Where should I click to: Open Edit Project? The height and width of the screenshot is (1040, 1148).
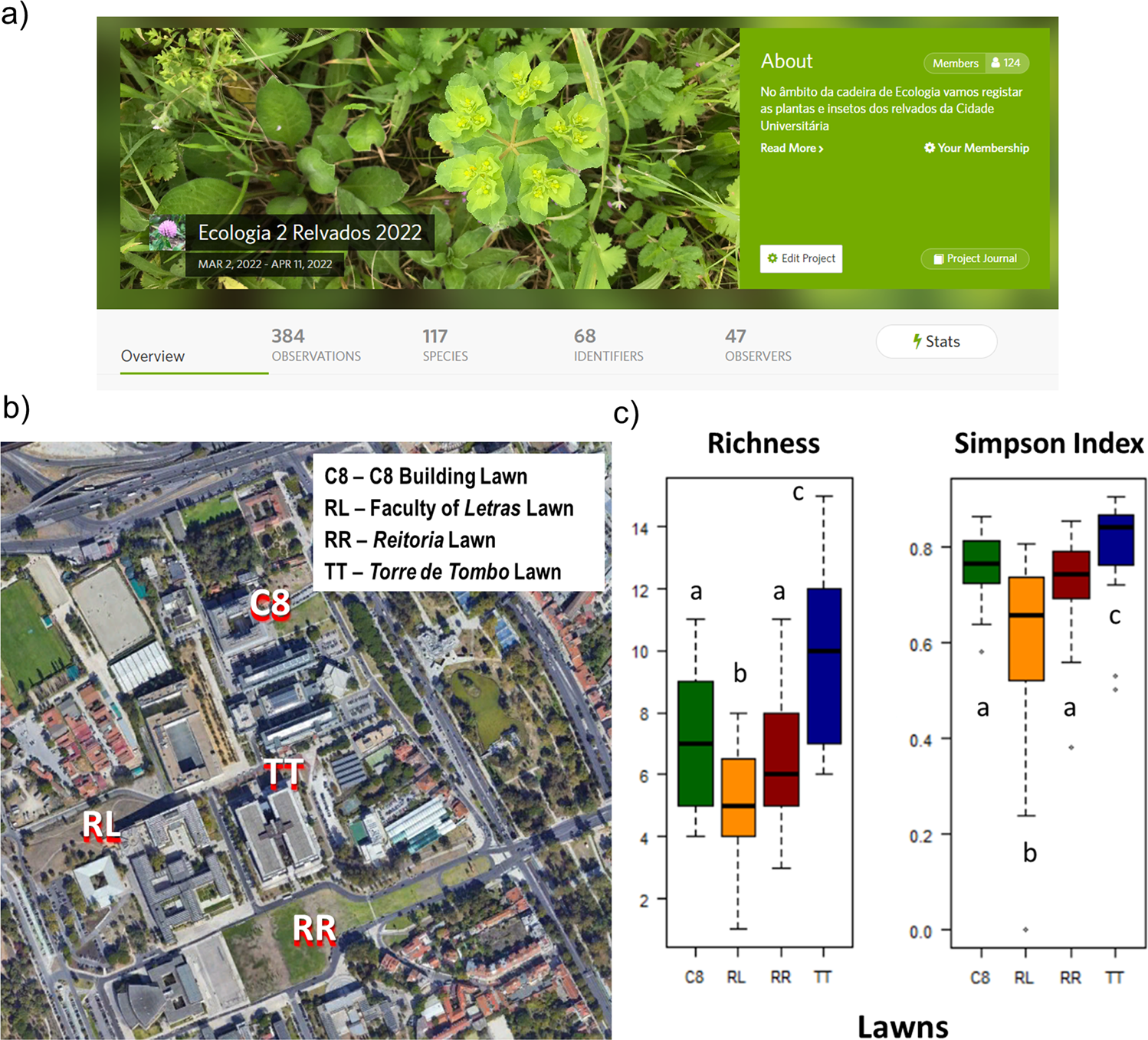[802, 258]
